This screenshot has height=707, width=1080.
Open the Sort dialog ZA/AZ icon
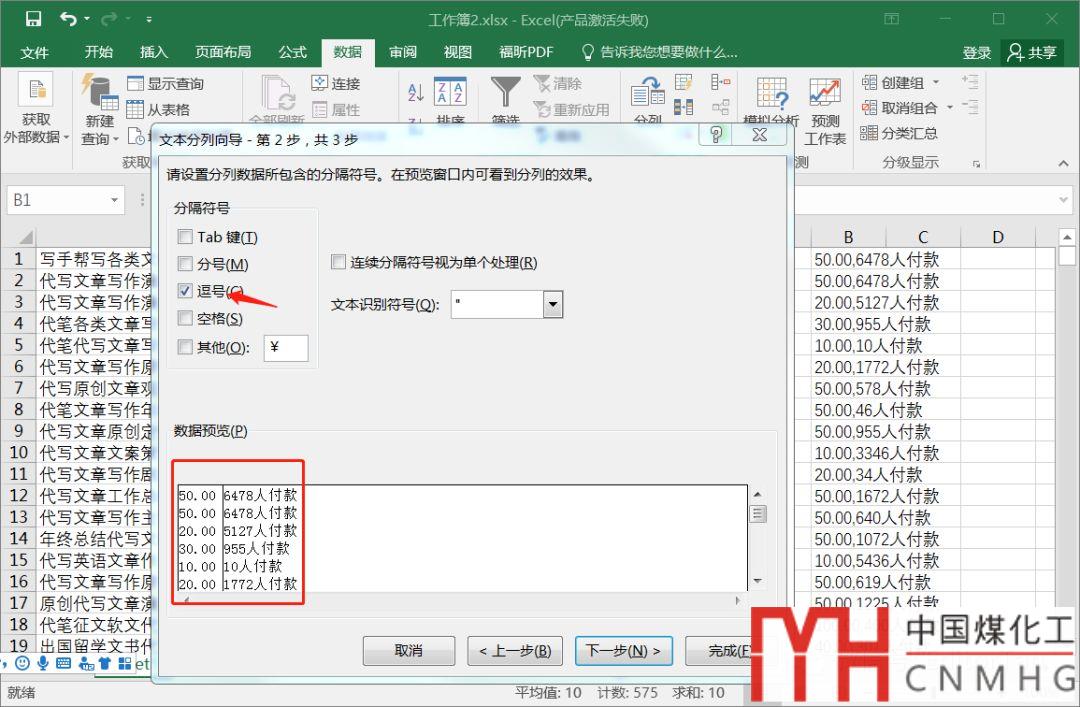[450, 92]
